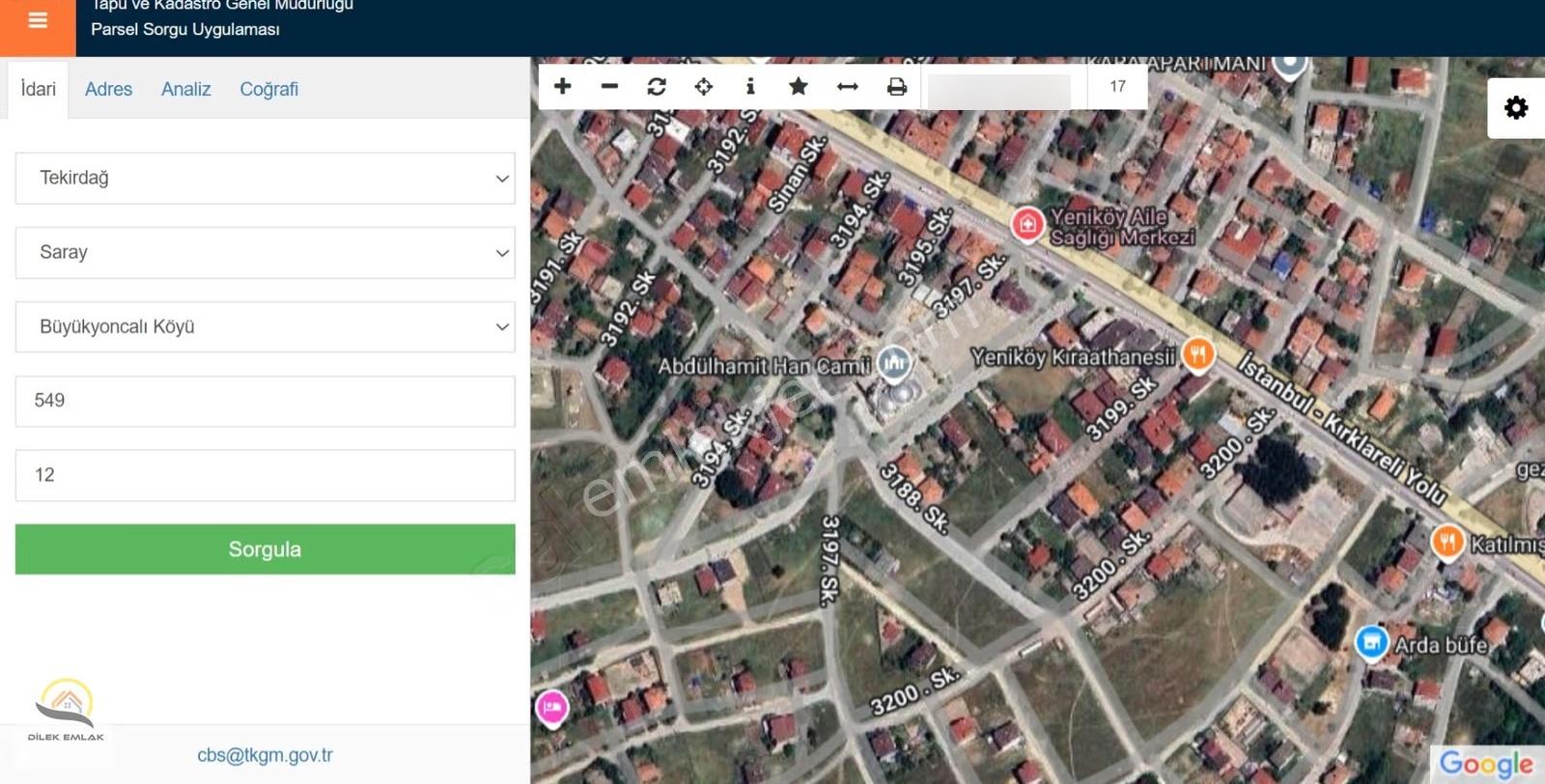This screenshot has width=1545, height=784.
Task: Click the Yeniköy Kıraathanesi restaurant marker
Action: (x=1198, y=354)
